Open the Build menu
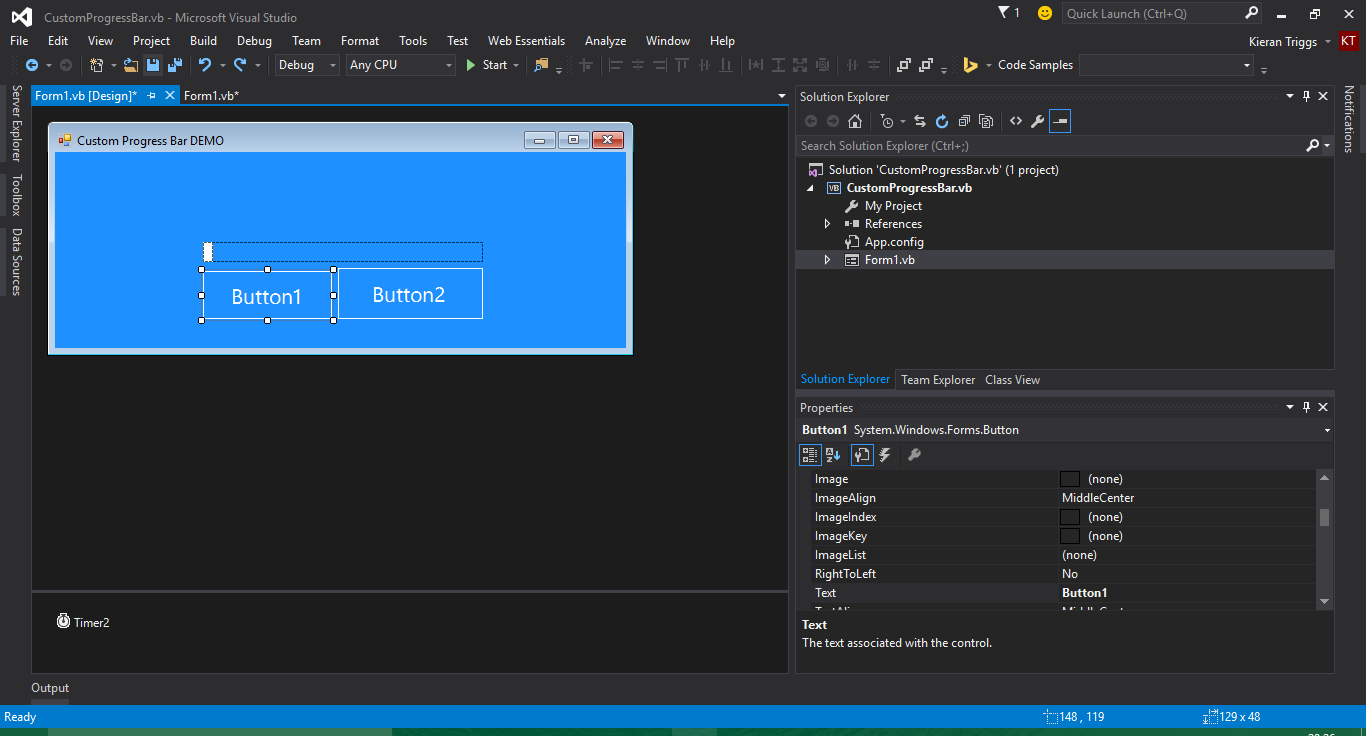This screenshot has width=1366, height=736. coord(203,41)
